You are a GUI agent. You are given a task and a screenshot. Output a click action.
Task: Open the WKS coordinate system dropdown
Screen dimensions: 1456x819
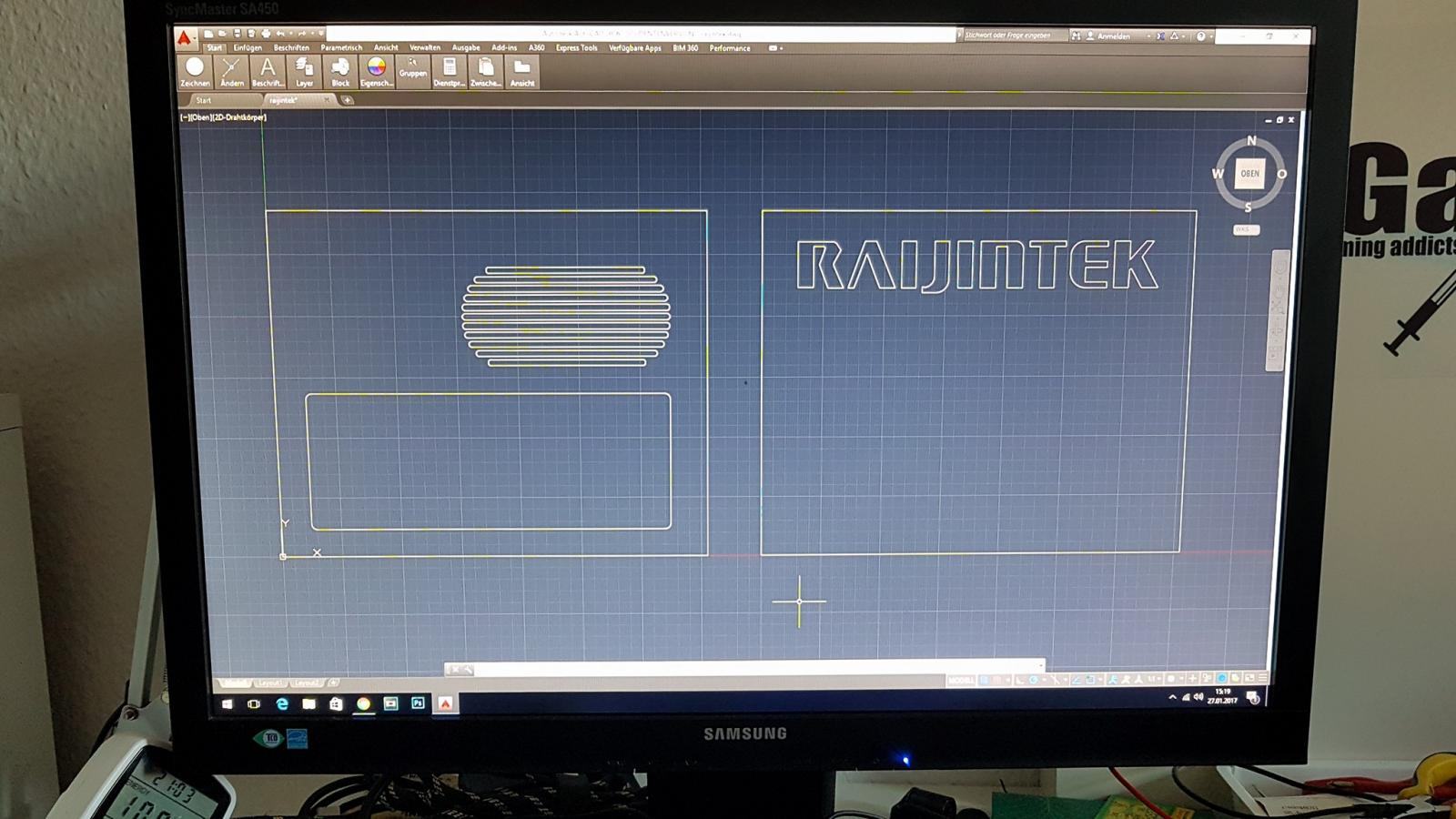[x=1246, y=229]
